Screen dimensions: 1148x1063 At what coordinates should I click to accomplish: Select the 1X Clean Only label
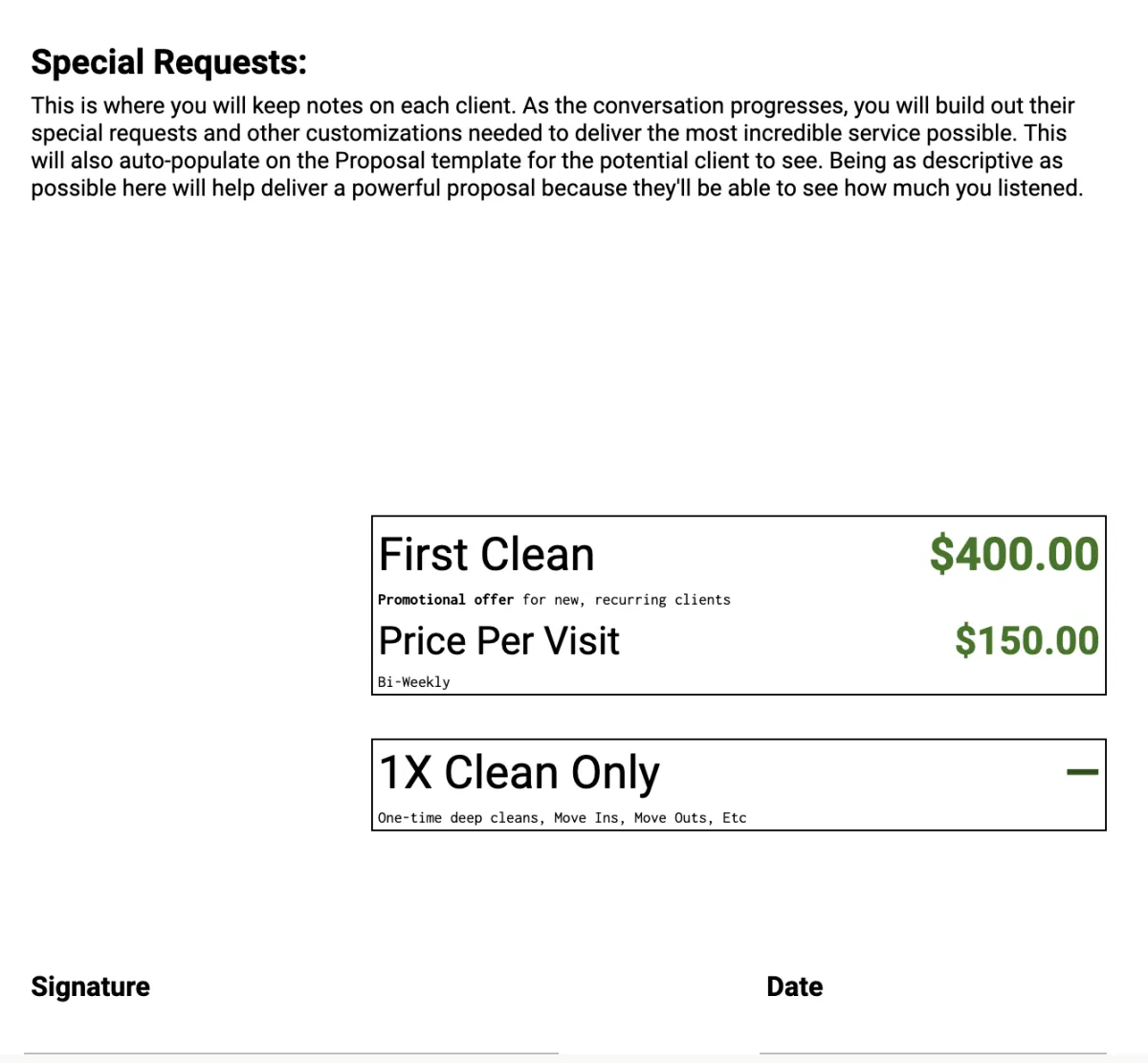[x=519, y=772]
